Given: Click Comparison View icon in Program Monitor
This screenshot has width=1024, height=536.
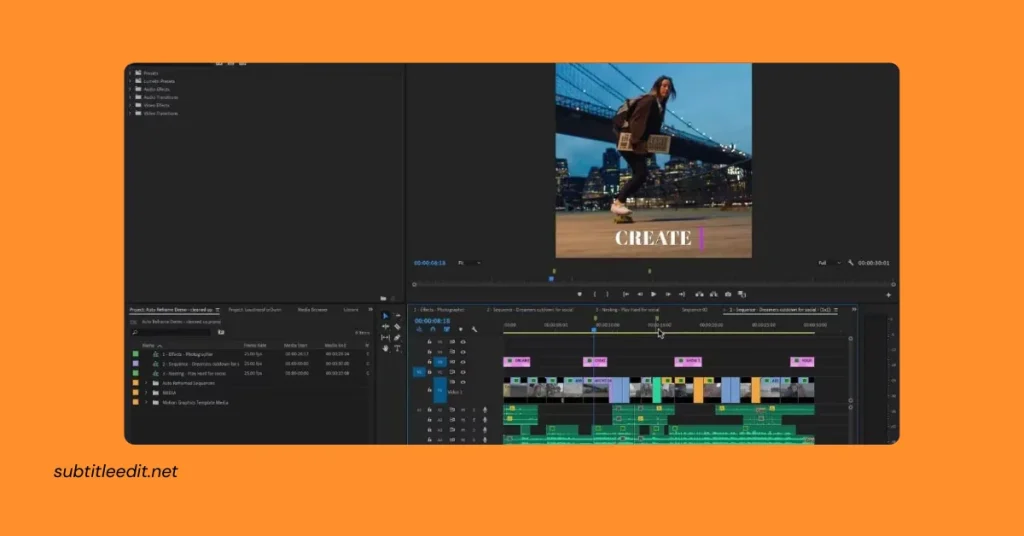Looking at the screenshot, I should 742,294.
